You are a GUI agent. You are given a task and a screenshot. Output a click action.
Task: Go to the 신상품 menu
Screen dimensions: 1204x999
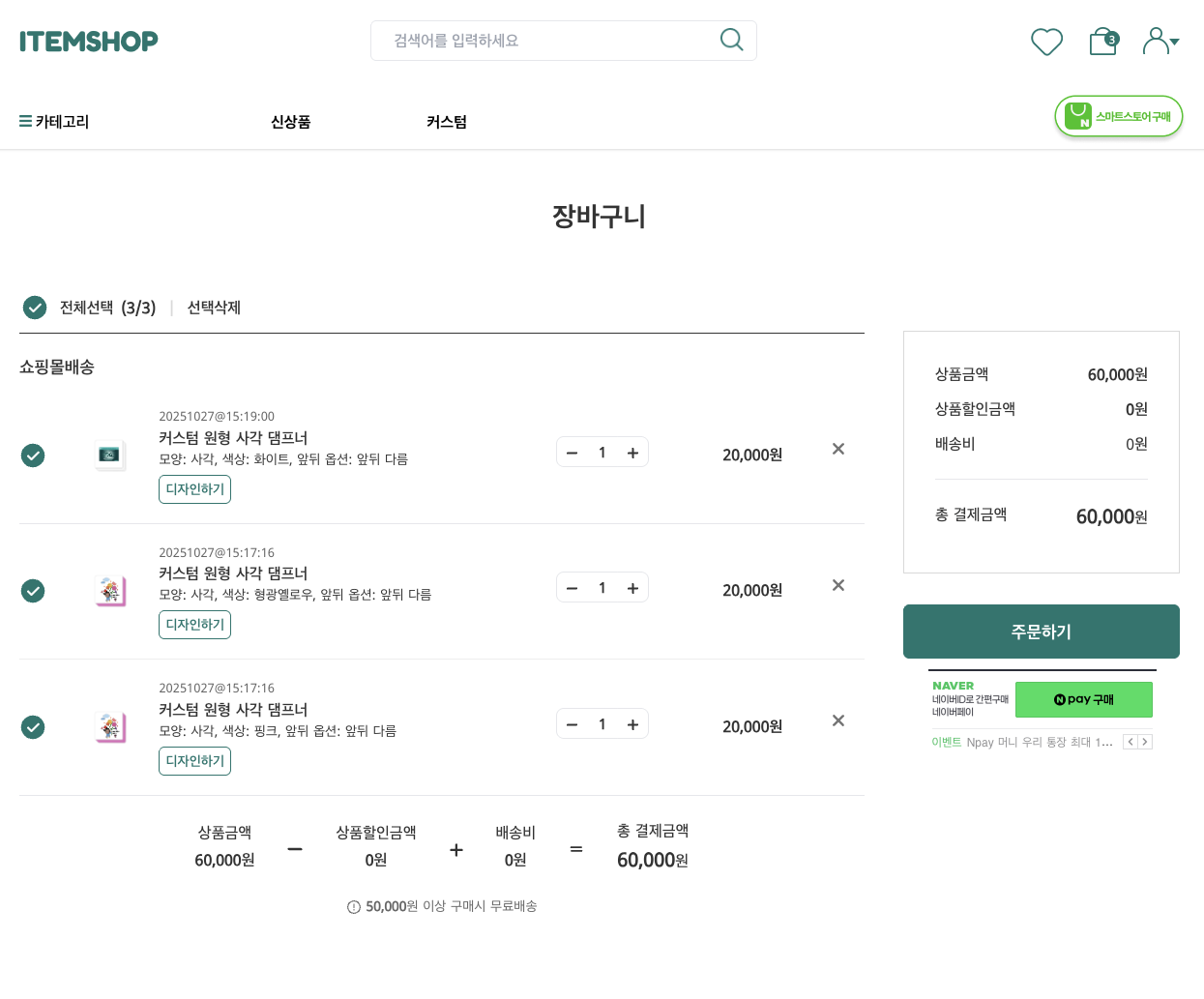click(290, 122)
